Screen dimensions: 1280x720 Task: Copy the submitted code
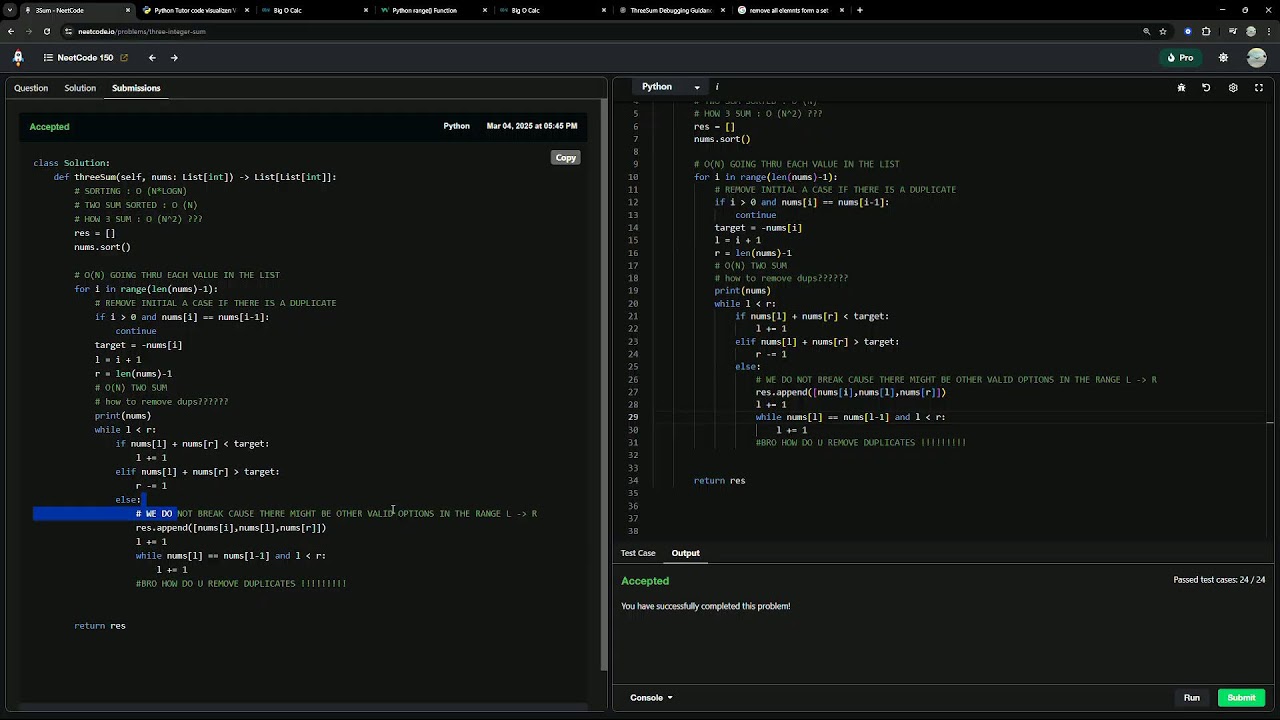click(x=566, y=158)
